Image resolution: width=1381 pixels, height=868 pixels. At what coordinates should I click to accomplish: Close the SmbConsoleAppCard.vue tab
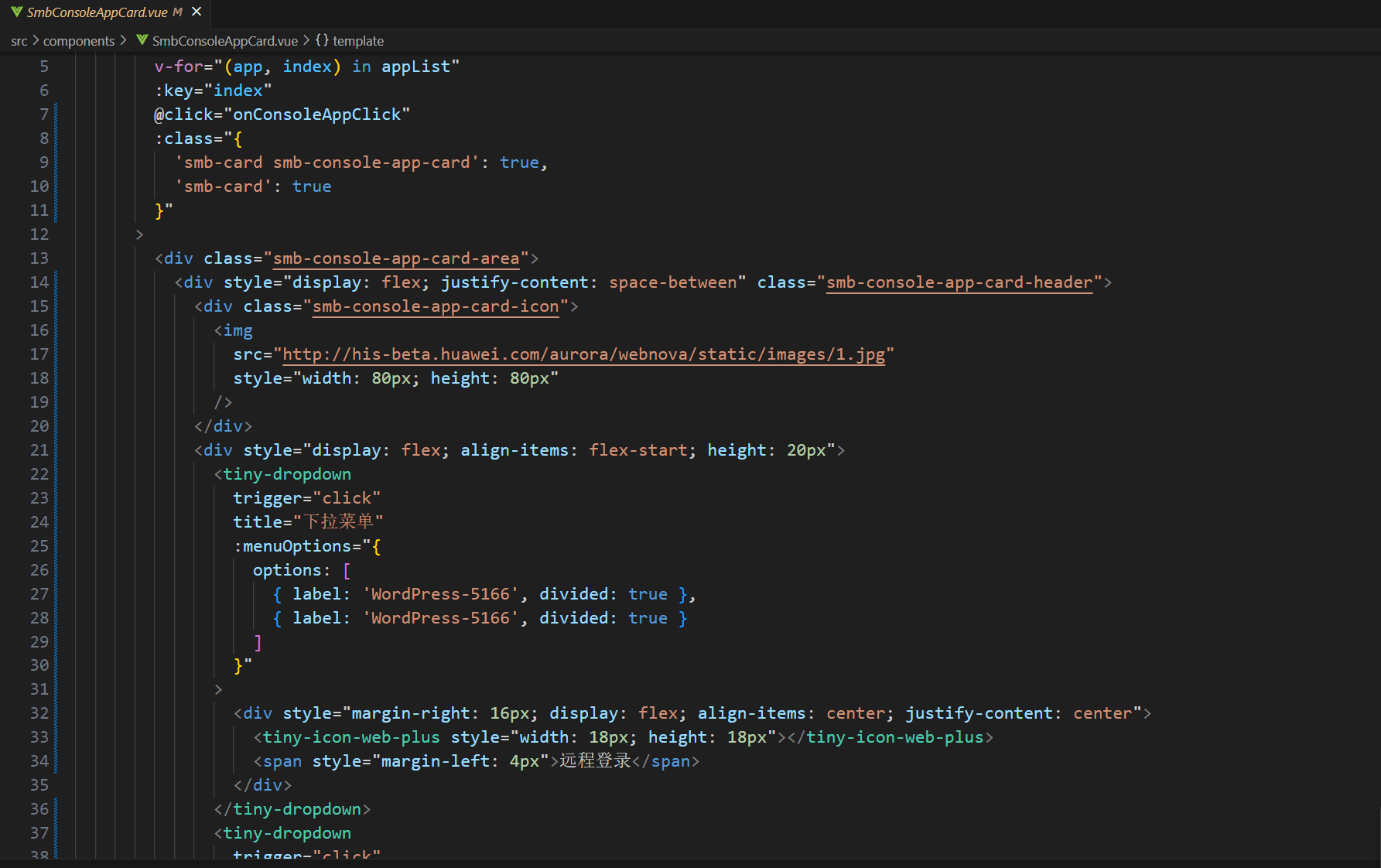(197, 12)
